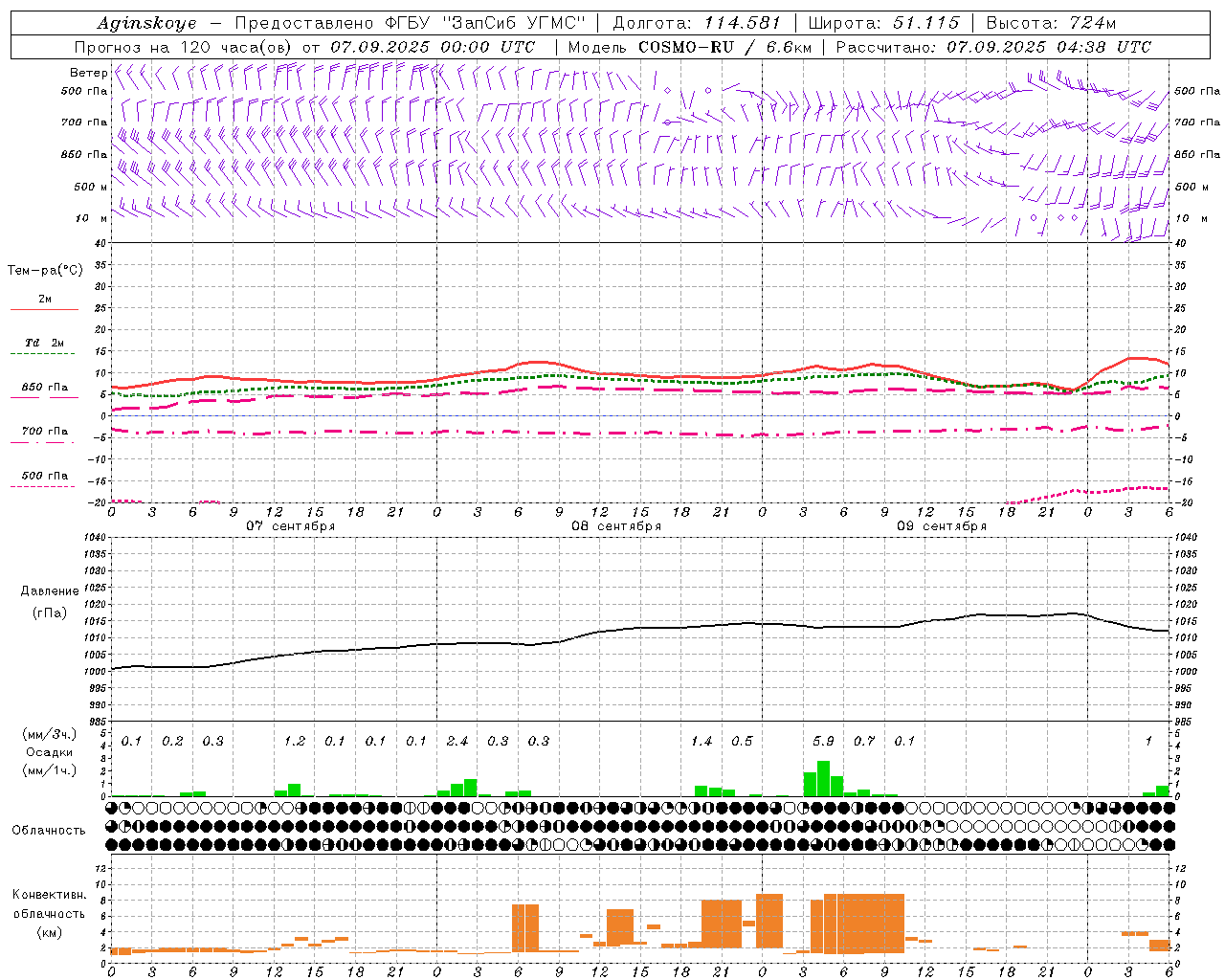The width and height of the screenshot is (1225, 980).
Task: Click the "Давление" pressure panel label
Action: pyautogui.click(x=50, y=591)
